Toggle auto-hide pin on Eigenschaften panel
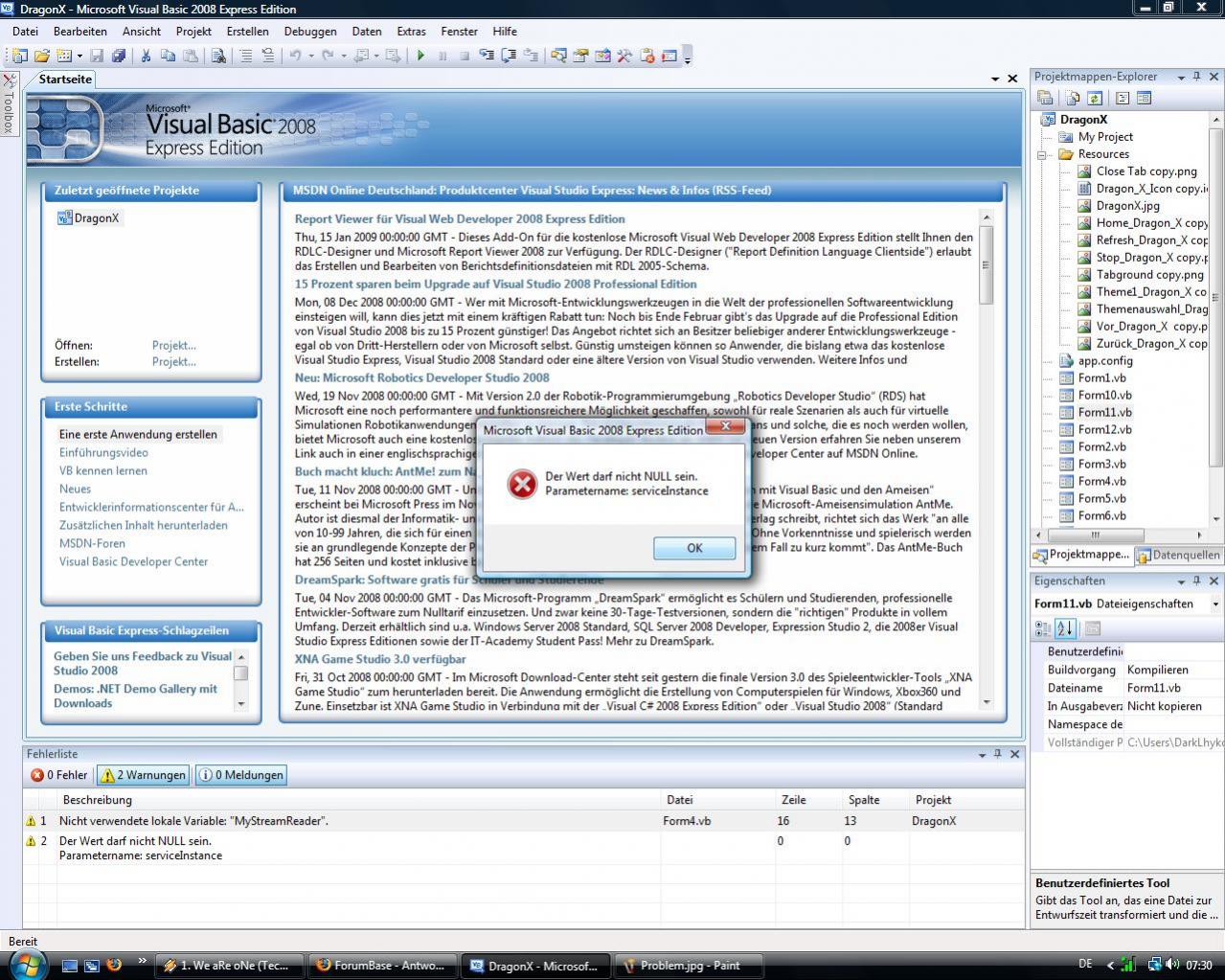Image resolution: width=1225 pixels, height=980 pixels. pyautogui.click(x=1196, y=581)
